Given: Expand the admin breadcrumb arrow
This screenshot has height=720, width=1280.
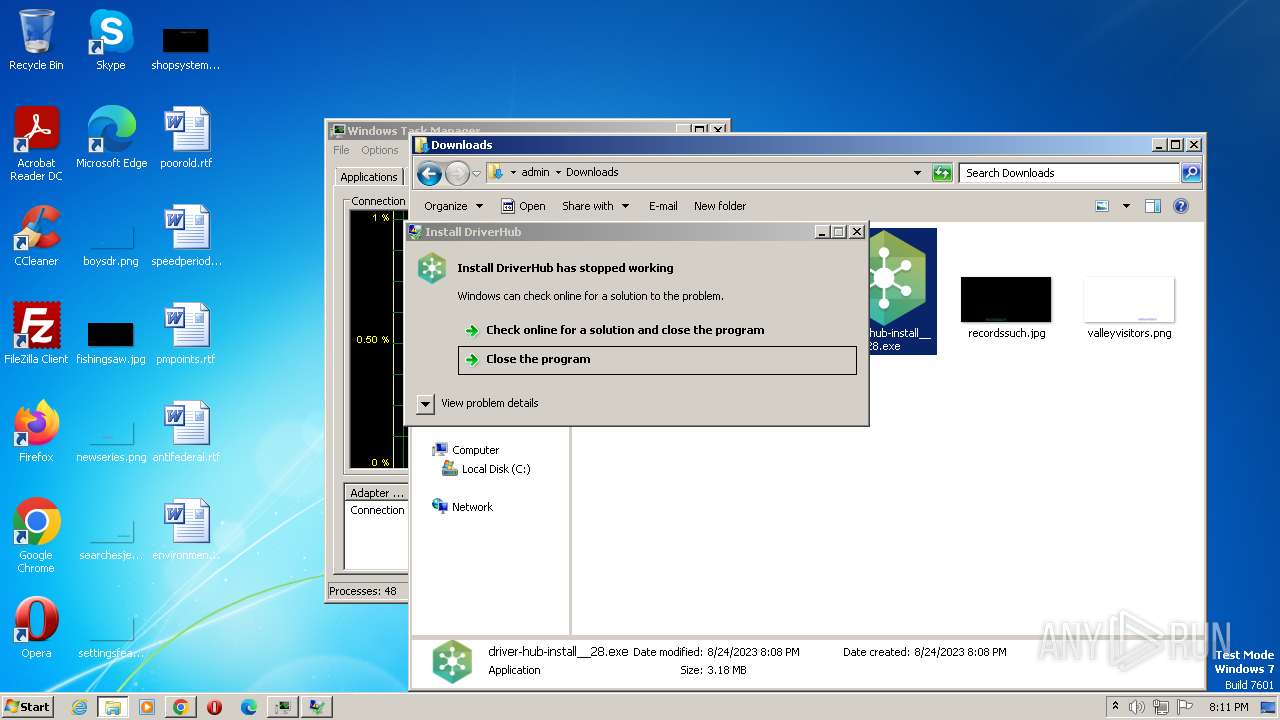Looking at the screenshot, I should 558,173.
